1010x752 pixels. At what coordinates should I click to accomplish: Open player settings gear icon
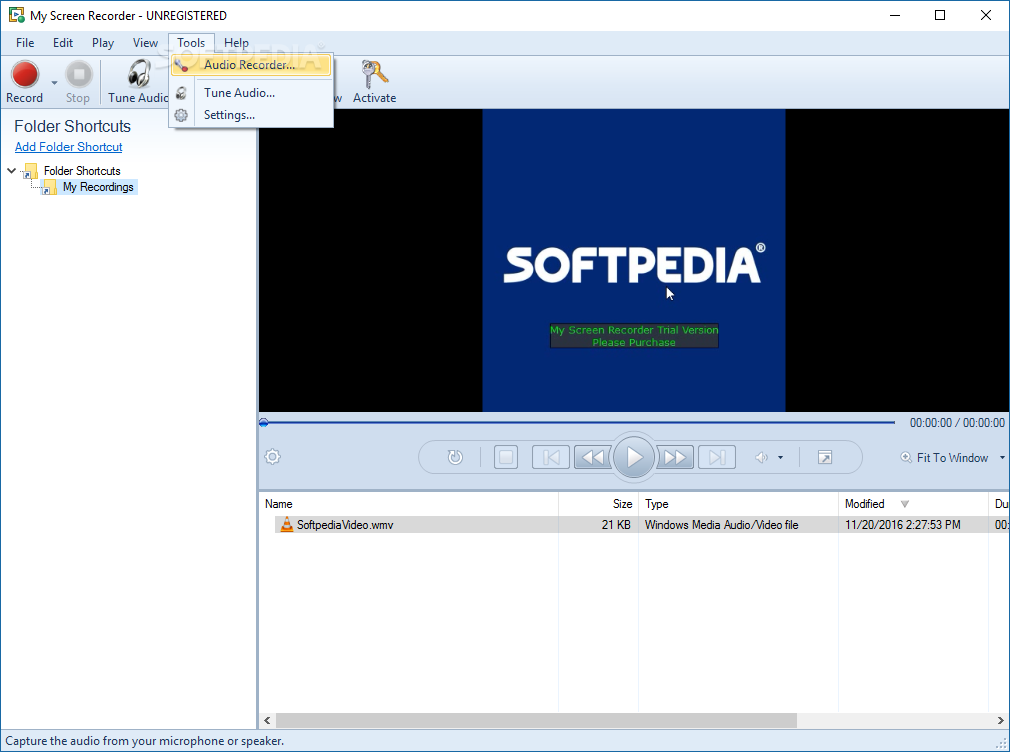pyautogui.click(x=272, y=457)
